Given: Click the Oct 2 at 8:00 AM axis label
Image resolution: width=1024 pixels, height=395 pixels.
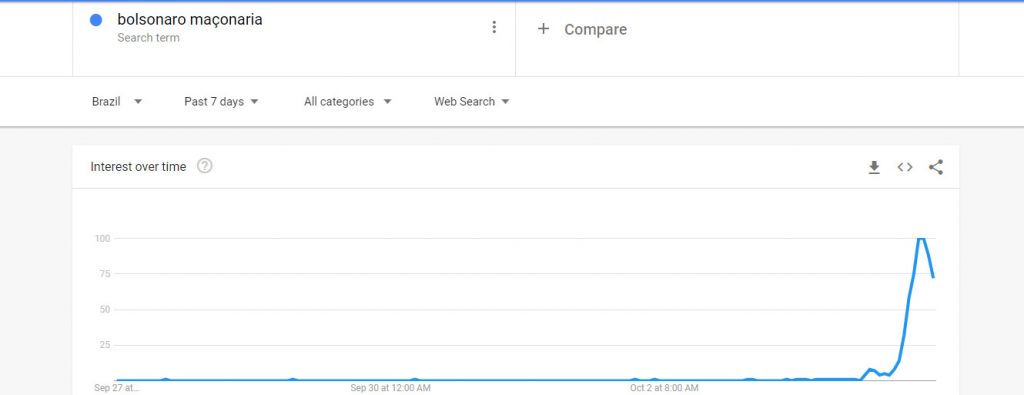Looking at the screenshot, I should tap(664, 388).
